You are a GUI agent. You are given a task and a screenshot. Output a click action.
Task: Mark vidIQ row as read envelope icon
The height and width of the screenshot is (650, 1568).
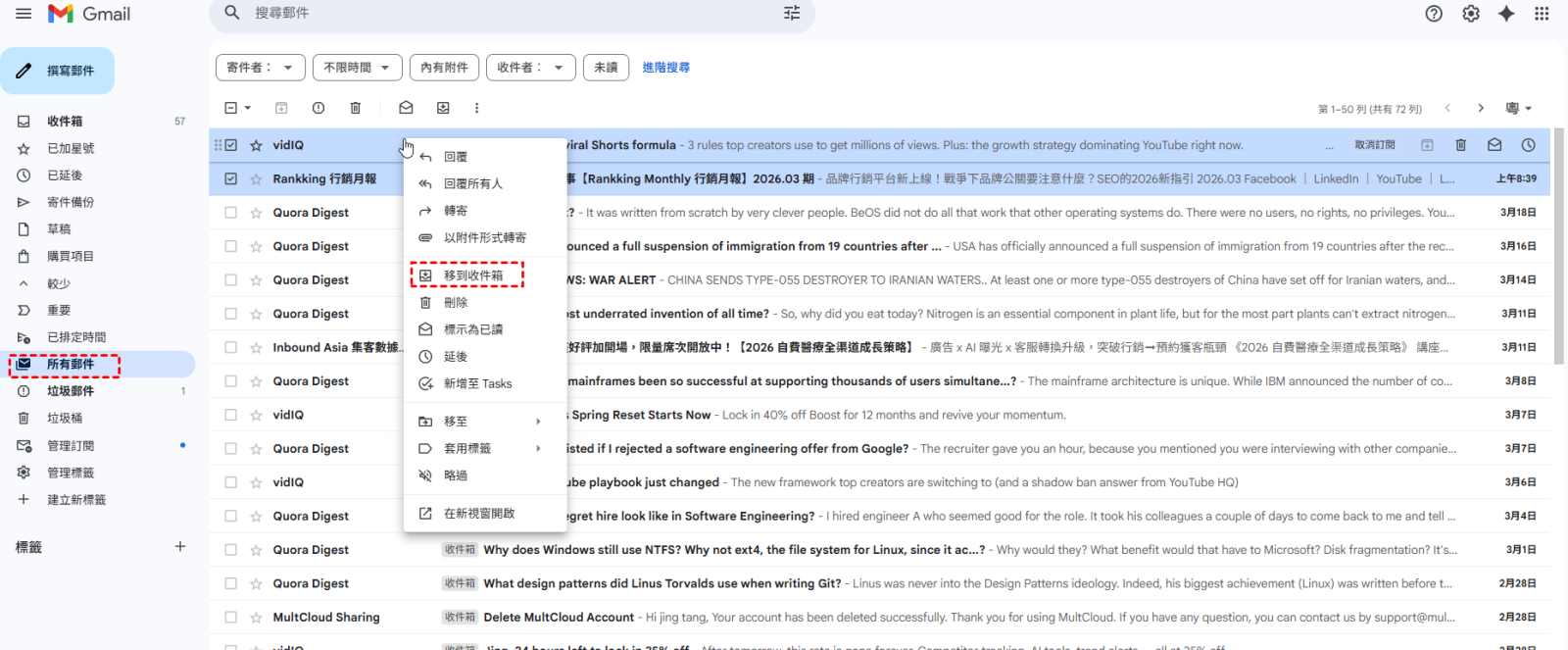(1494, 145)
